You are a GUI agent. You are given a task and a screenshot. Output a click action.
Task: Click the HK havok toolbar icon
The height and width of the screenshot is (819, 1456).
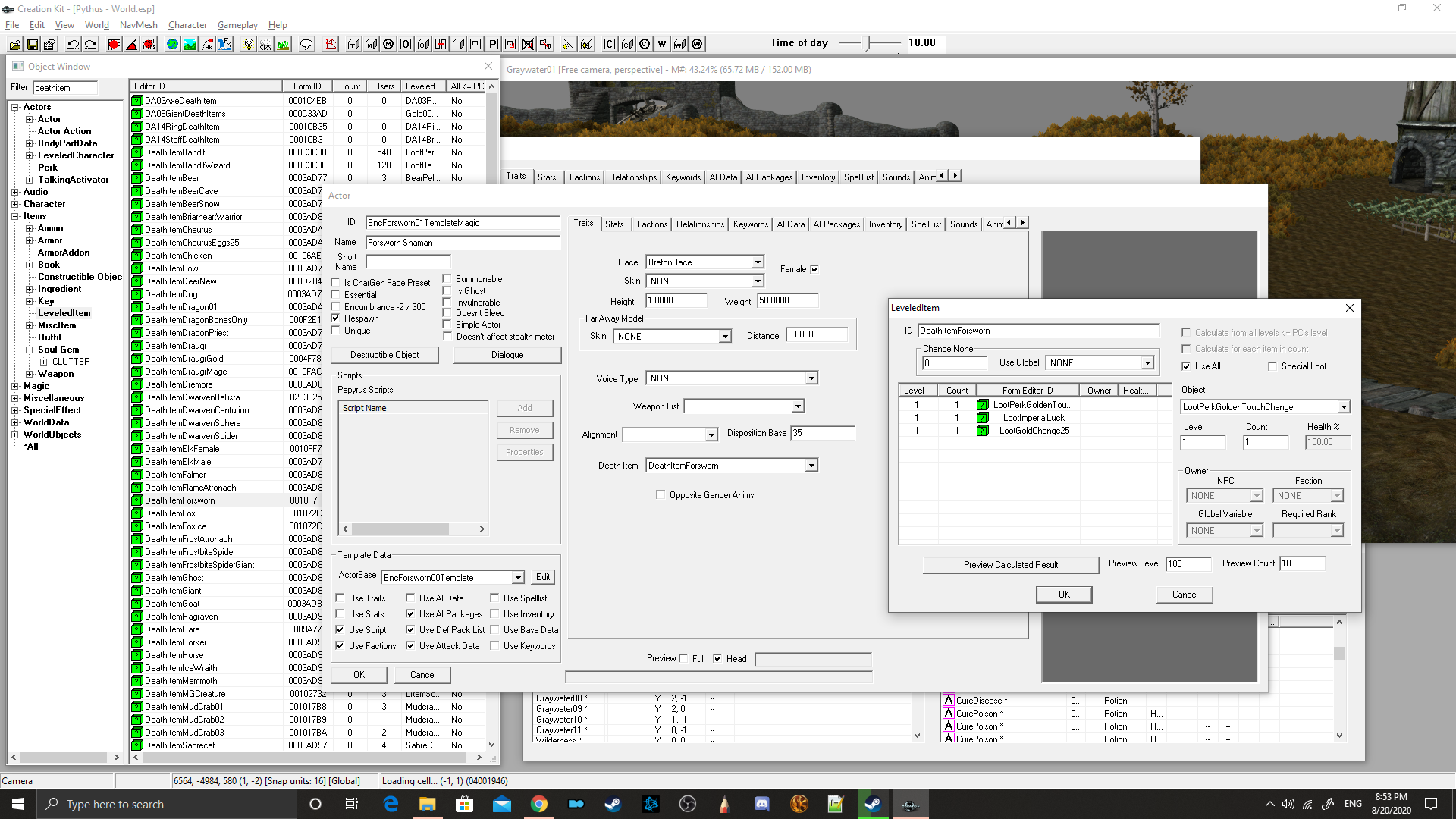click(208, 44)
